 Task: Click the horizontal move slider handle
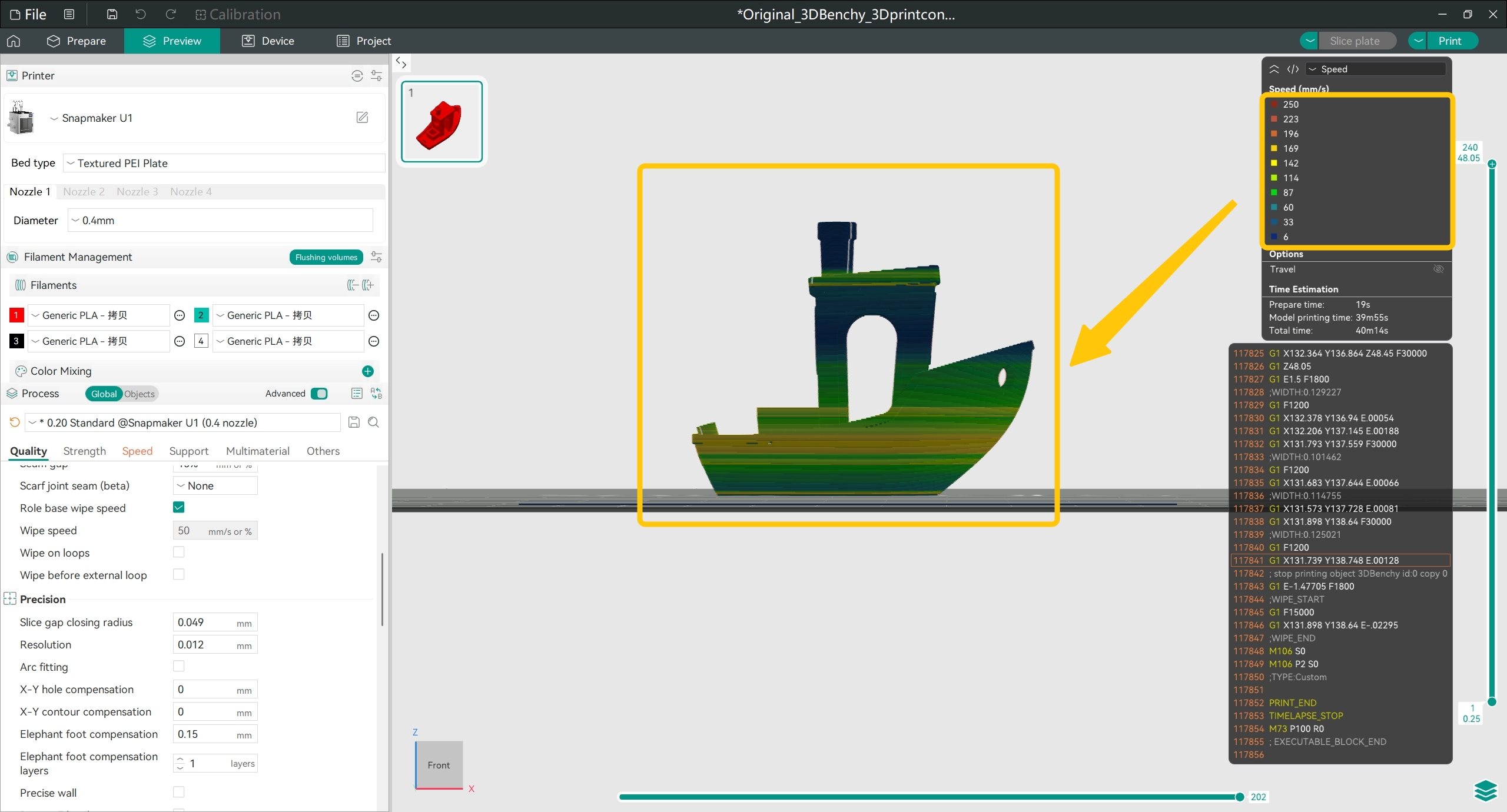[x=1240, y=797]
